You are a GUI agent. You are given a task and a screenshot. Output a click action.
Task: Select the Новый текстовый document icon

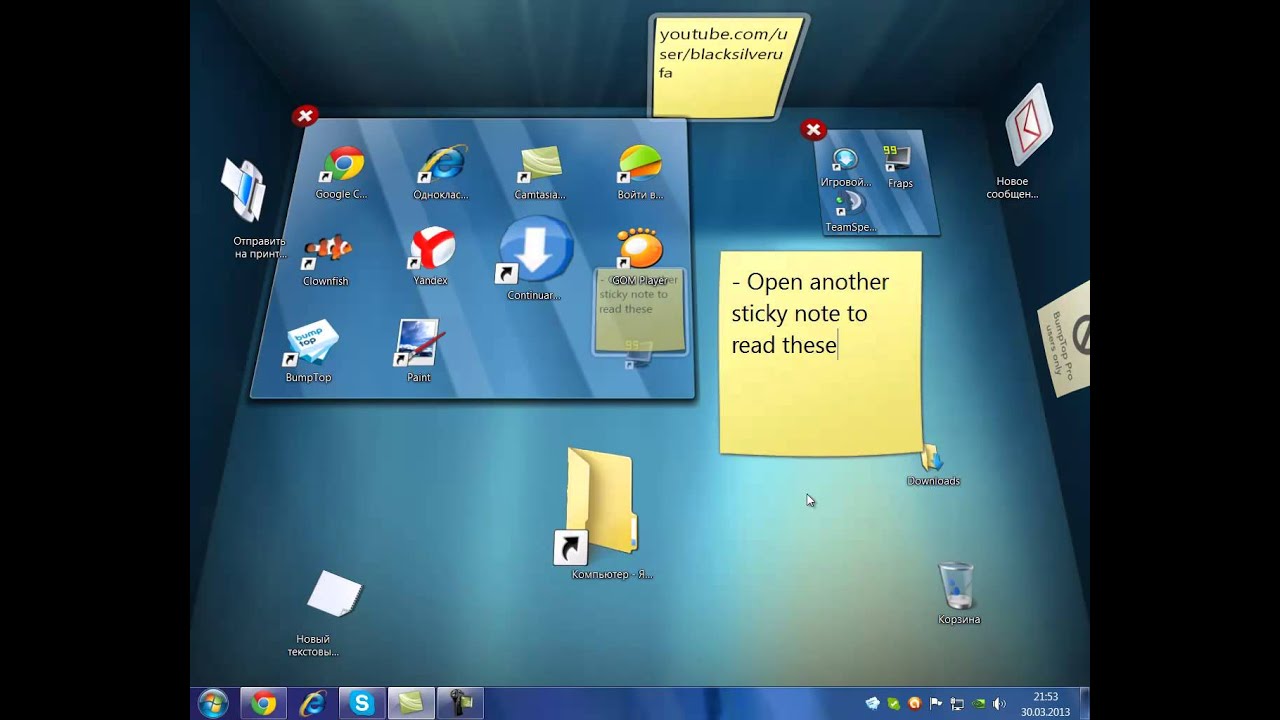pyautogui.click(x=333, y=594)
